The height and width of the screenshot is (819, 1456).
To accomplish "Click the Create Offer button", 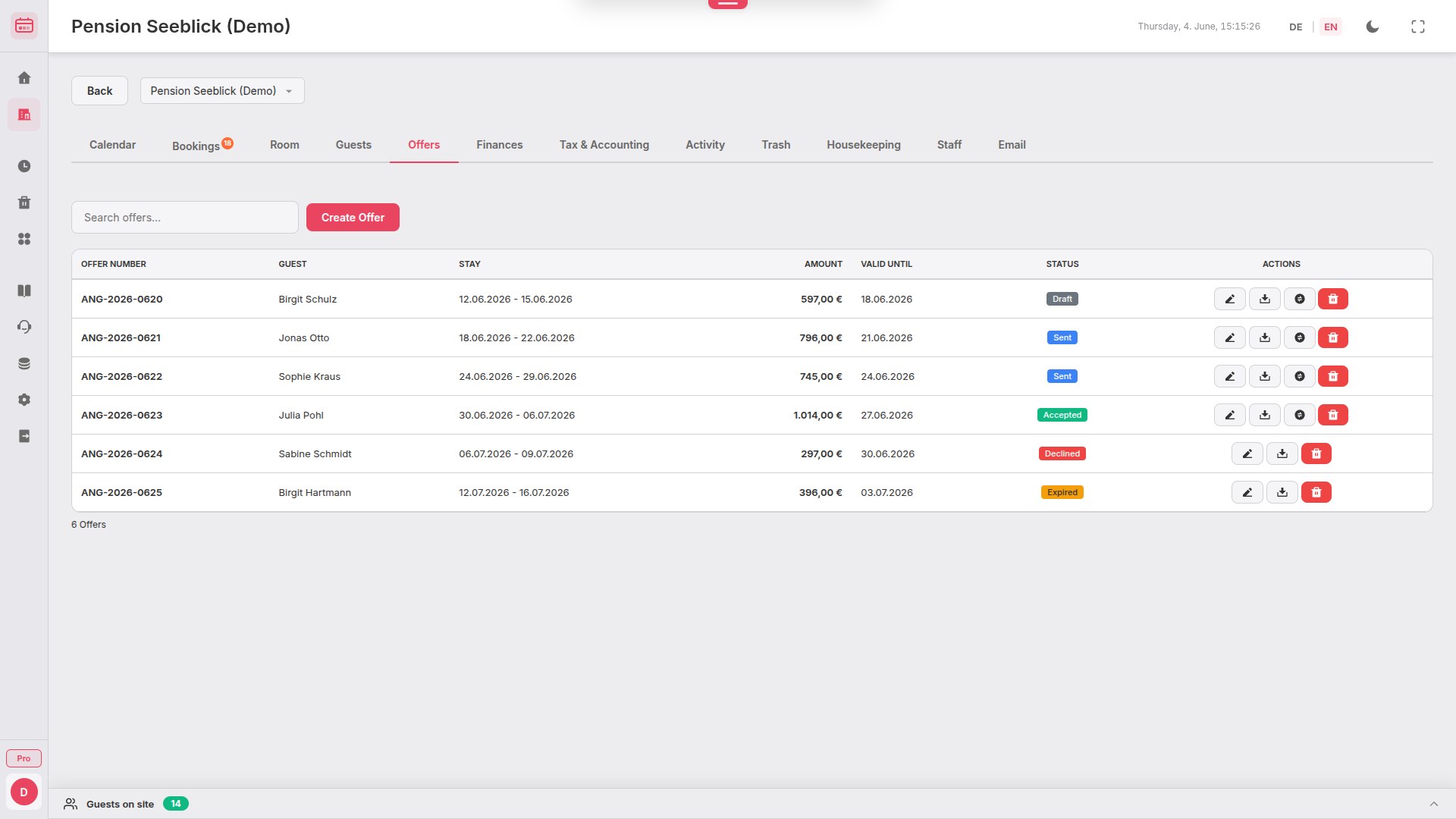I will pos(353,218).
